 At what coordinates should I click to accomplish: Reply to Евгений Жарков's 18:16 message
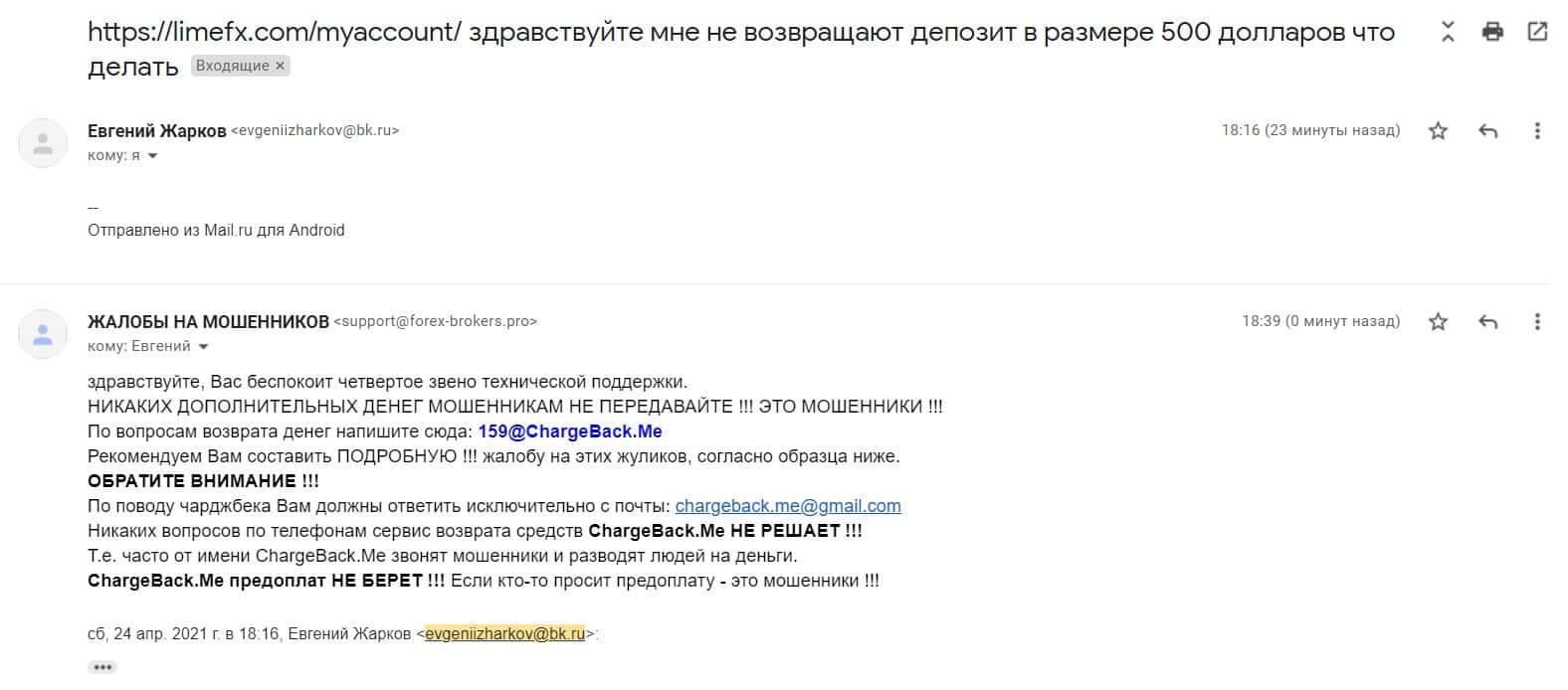tap(1488, 130)
